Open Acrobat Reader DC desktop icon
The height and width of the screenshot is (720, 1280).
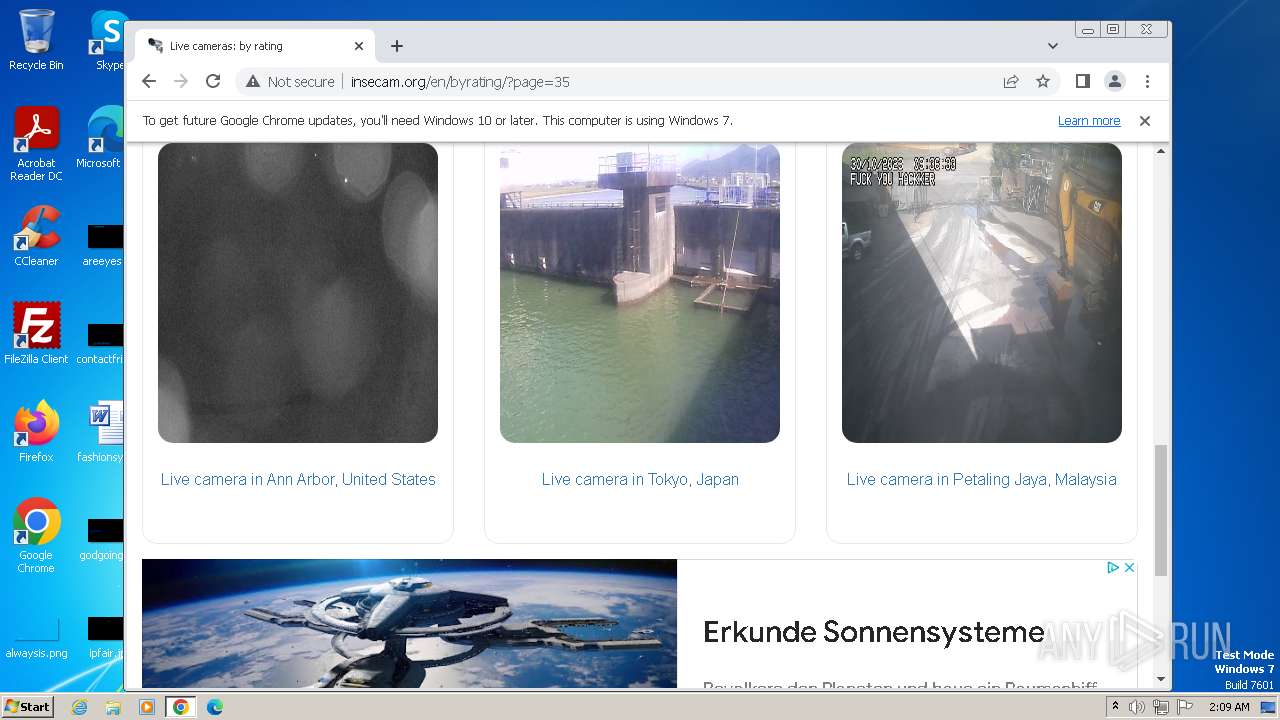pyautogui.click(x=36, y=144)
